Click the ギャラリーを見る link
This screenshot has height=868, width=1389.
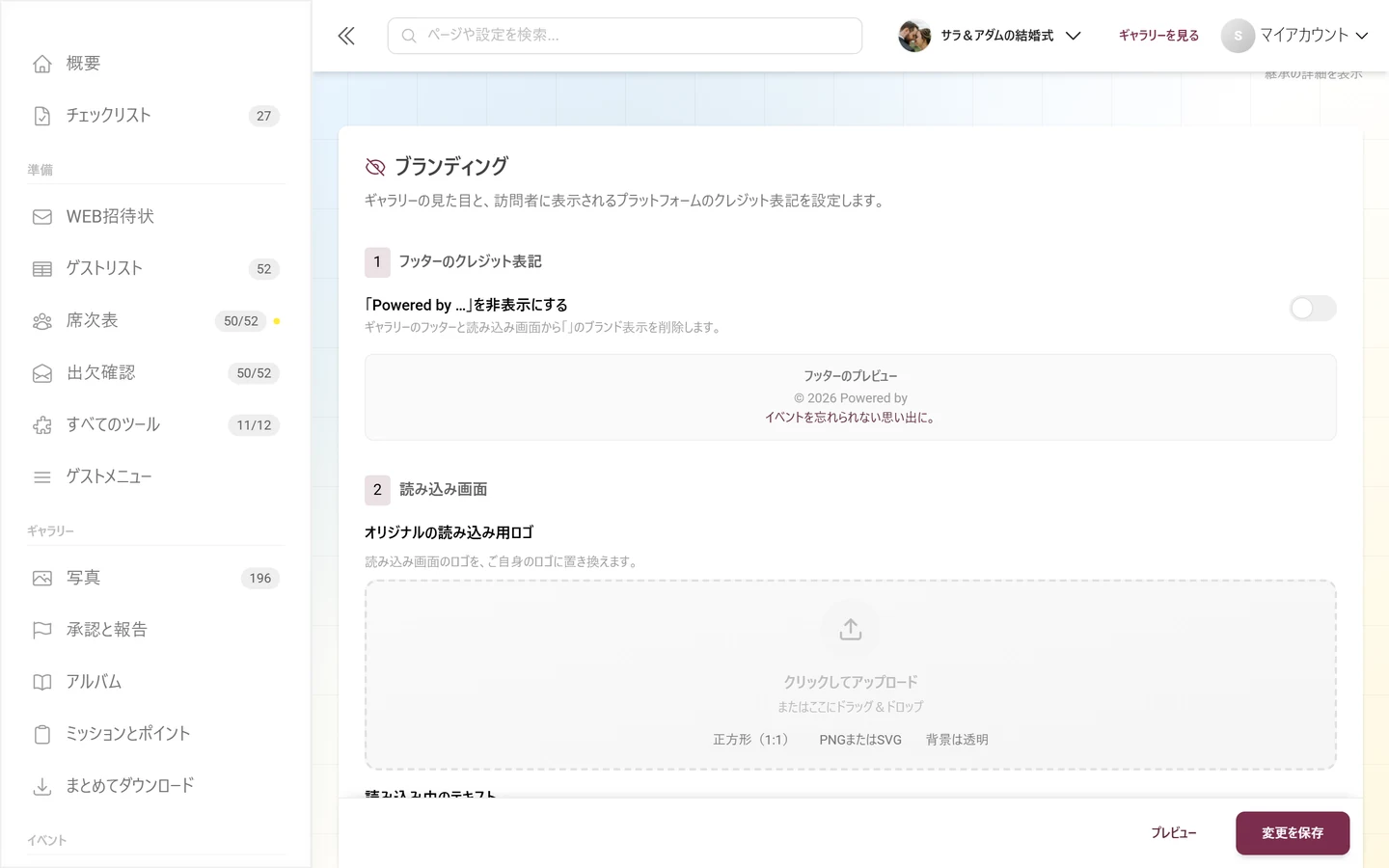(1158, 36)
